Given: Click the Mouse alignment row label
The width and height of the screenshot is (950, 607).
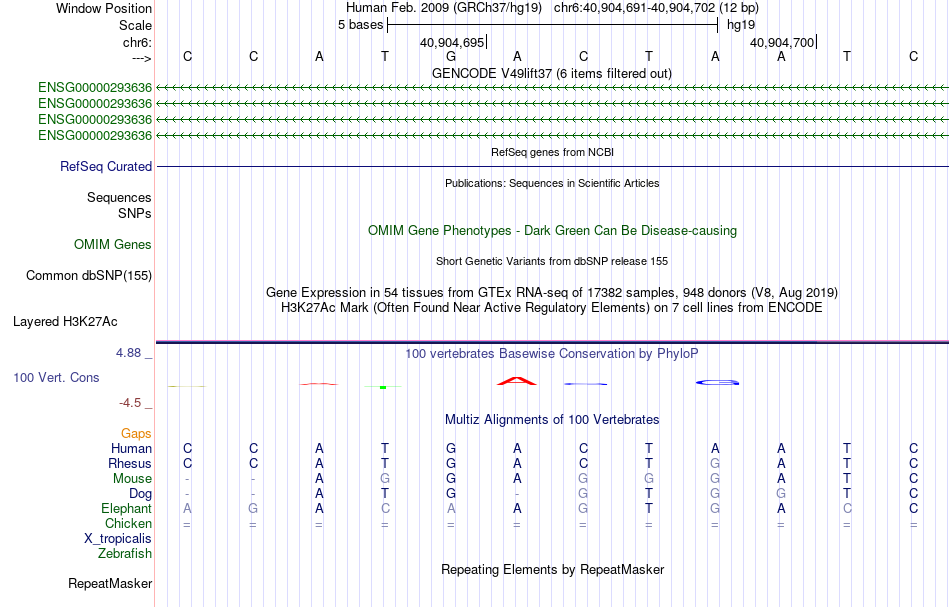Looking at the screenshot, I should click(x=132, y=479).
